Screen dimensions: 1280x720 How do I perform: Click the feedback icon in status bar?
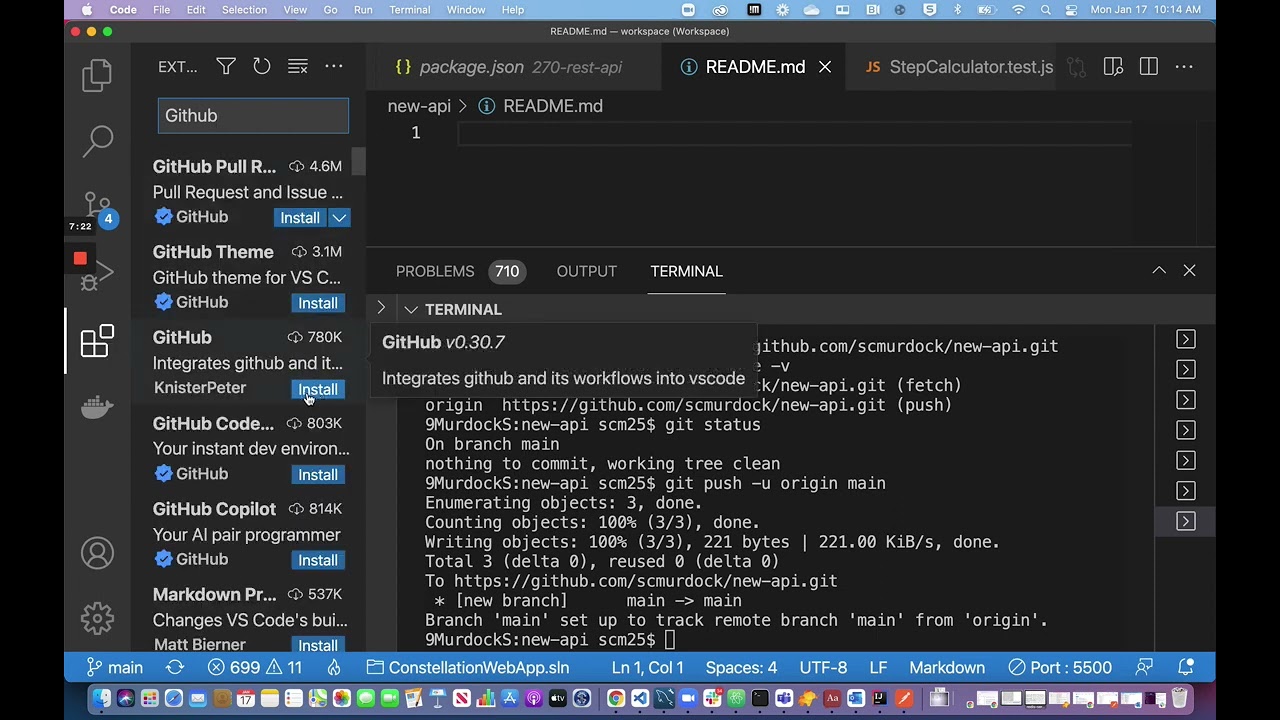[1145, 667]
